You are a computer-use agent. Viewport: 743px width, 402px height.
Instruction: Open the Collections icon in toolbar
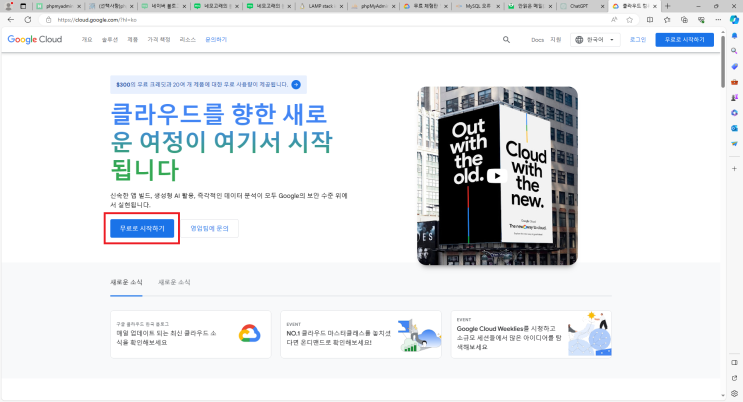684,20
